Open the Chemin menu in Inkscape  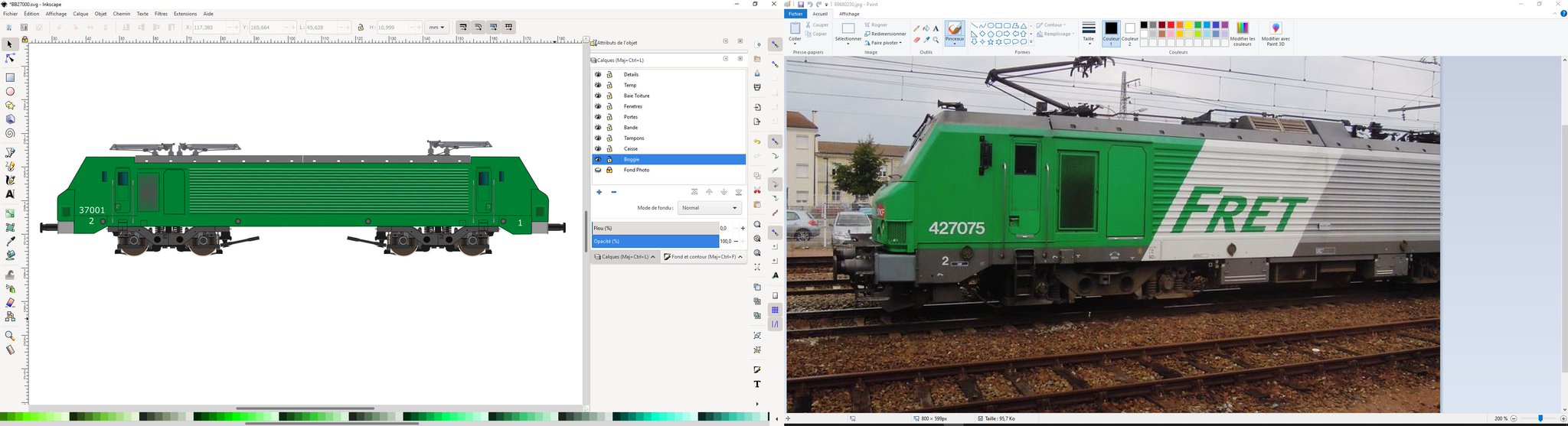click(x=122, y=14)
